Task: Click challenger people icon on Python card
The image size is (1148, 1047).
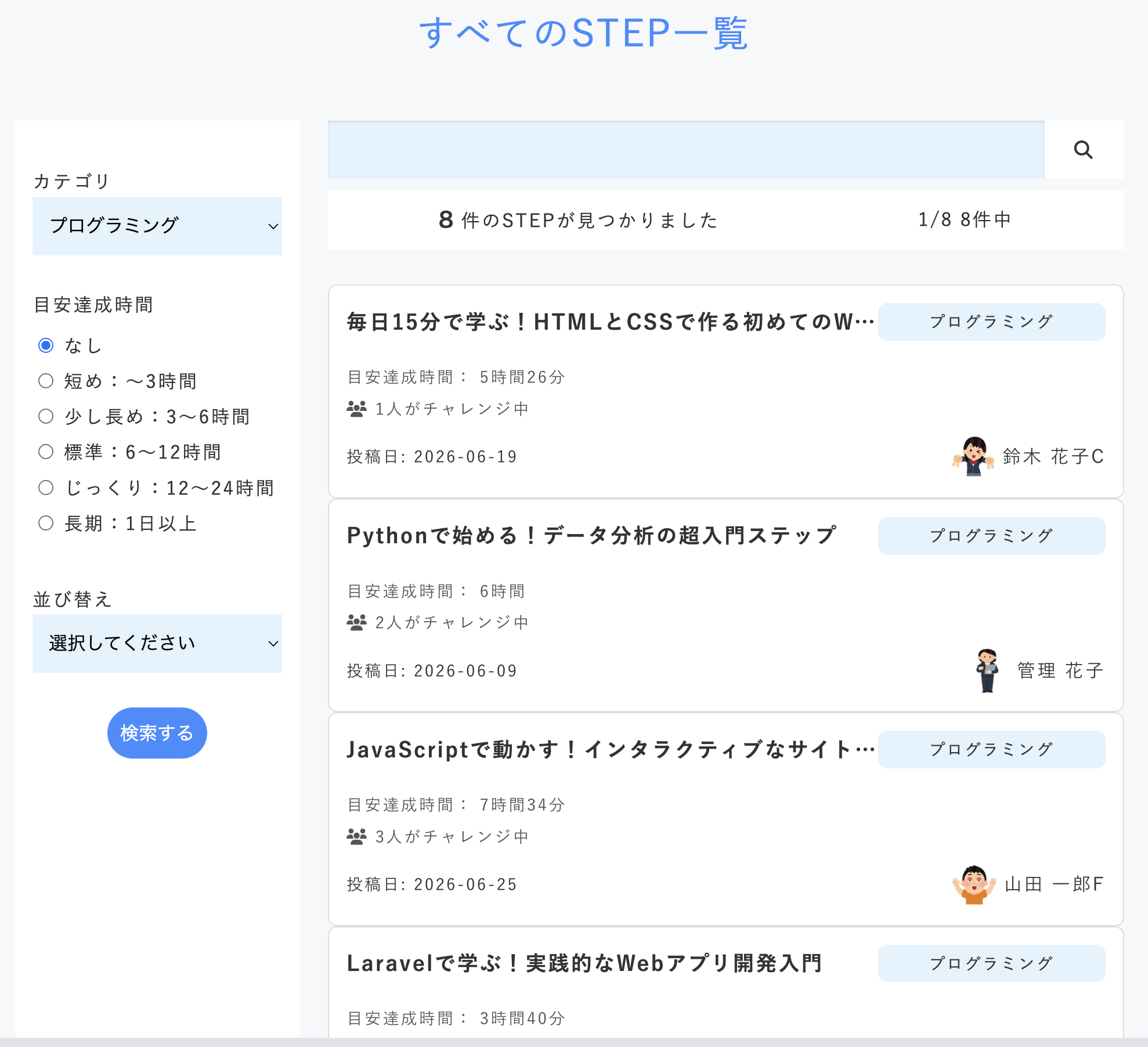Action: point(356,622)
